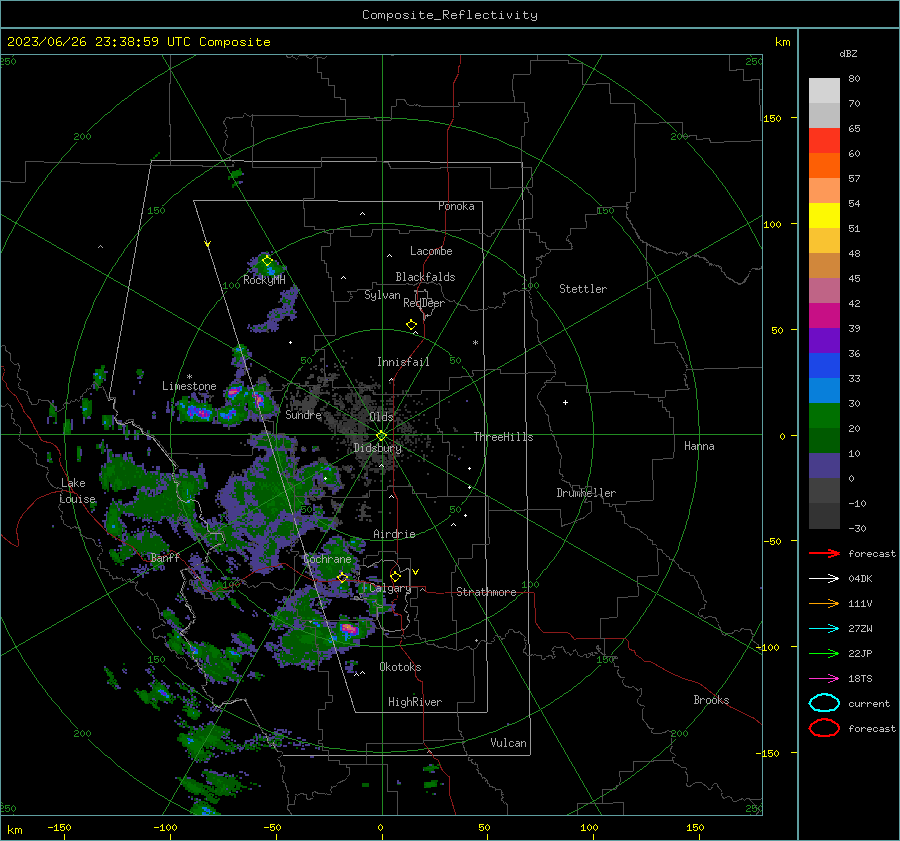Click the HighRiver city label
This screenshot has width=900, height=841.
pyautogui.click(x=415, y=702)
